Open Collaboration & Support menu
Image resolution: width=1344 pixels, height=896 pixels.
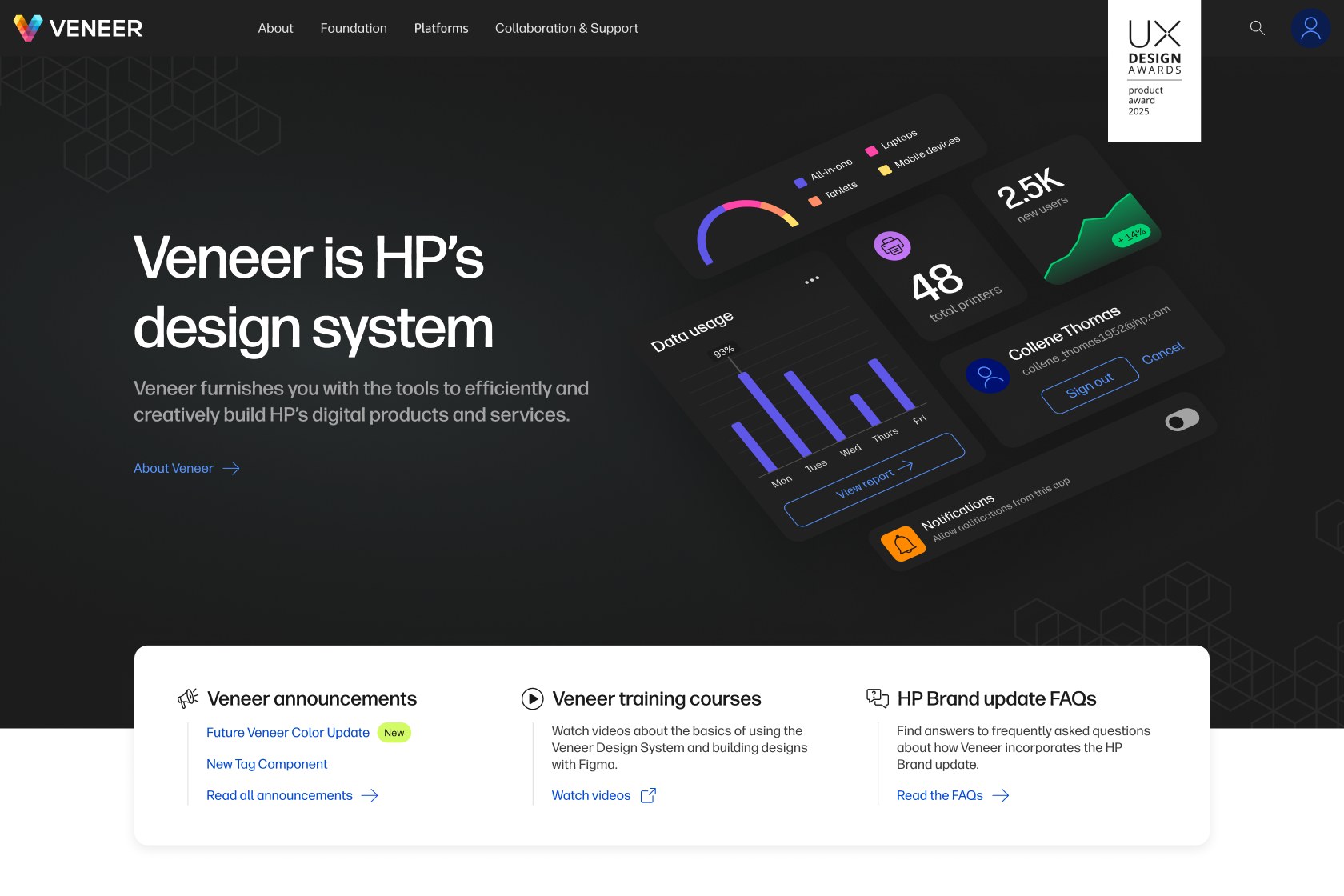point(566,28)
